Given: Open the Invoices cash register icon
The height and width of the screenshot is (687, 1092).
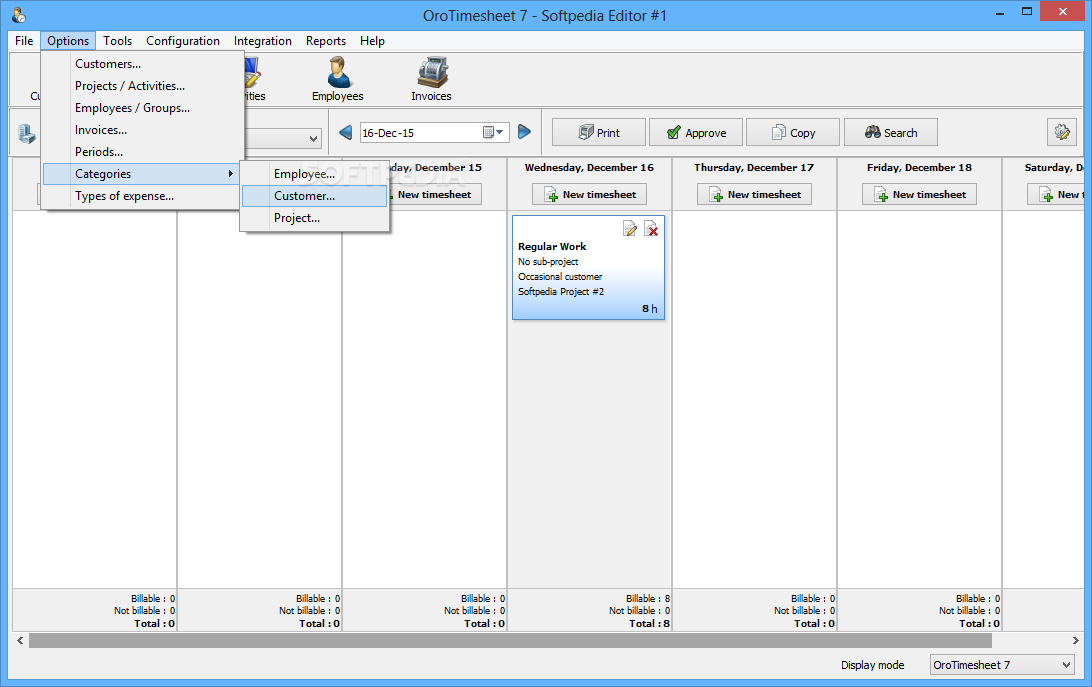Looking at the screenshot, I should pos(431,79).
